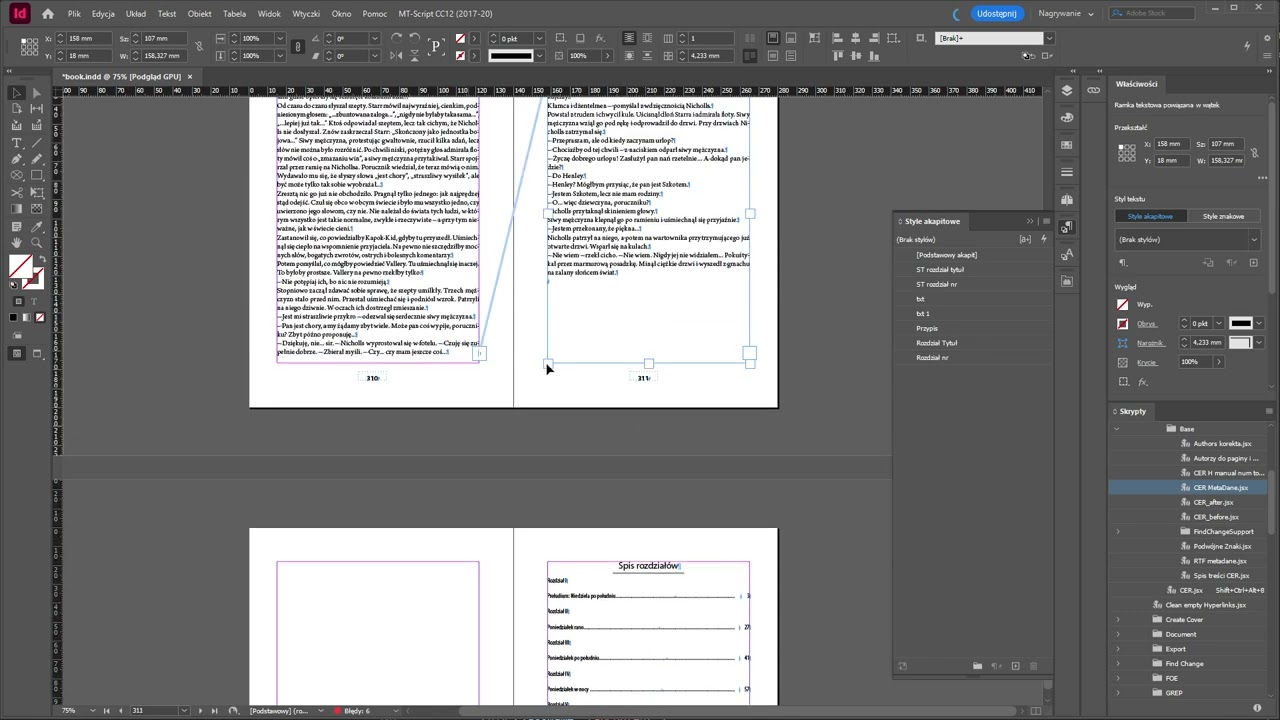This screenshot has height=720, width=1280.
Task: Toggle the width-height link in Właściwości panel
Action: click(1254, 152)
